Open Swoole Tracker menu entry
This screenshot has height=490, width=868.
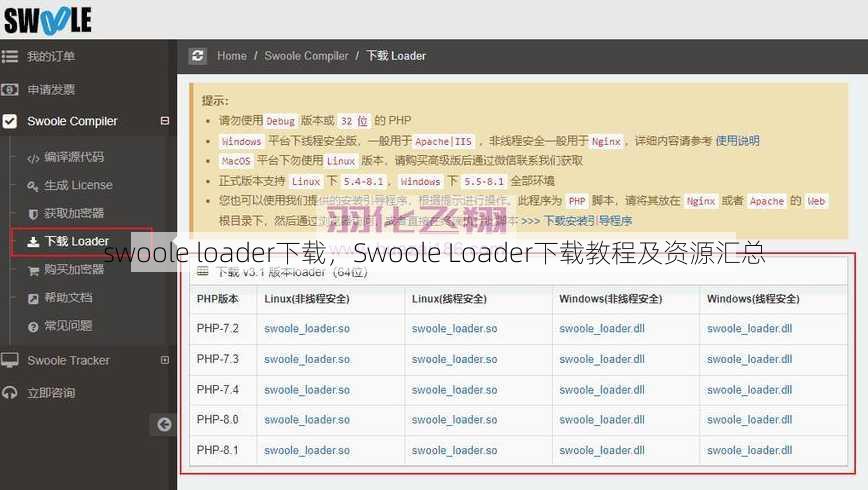[69, 360]
